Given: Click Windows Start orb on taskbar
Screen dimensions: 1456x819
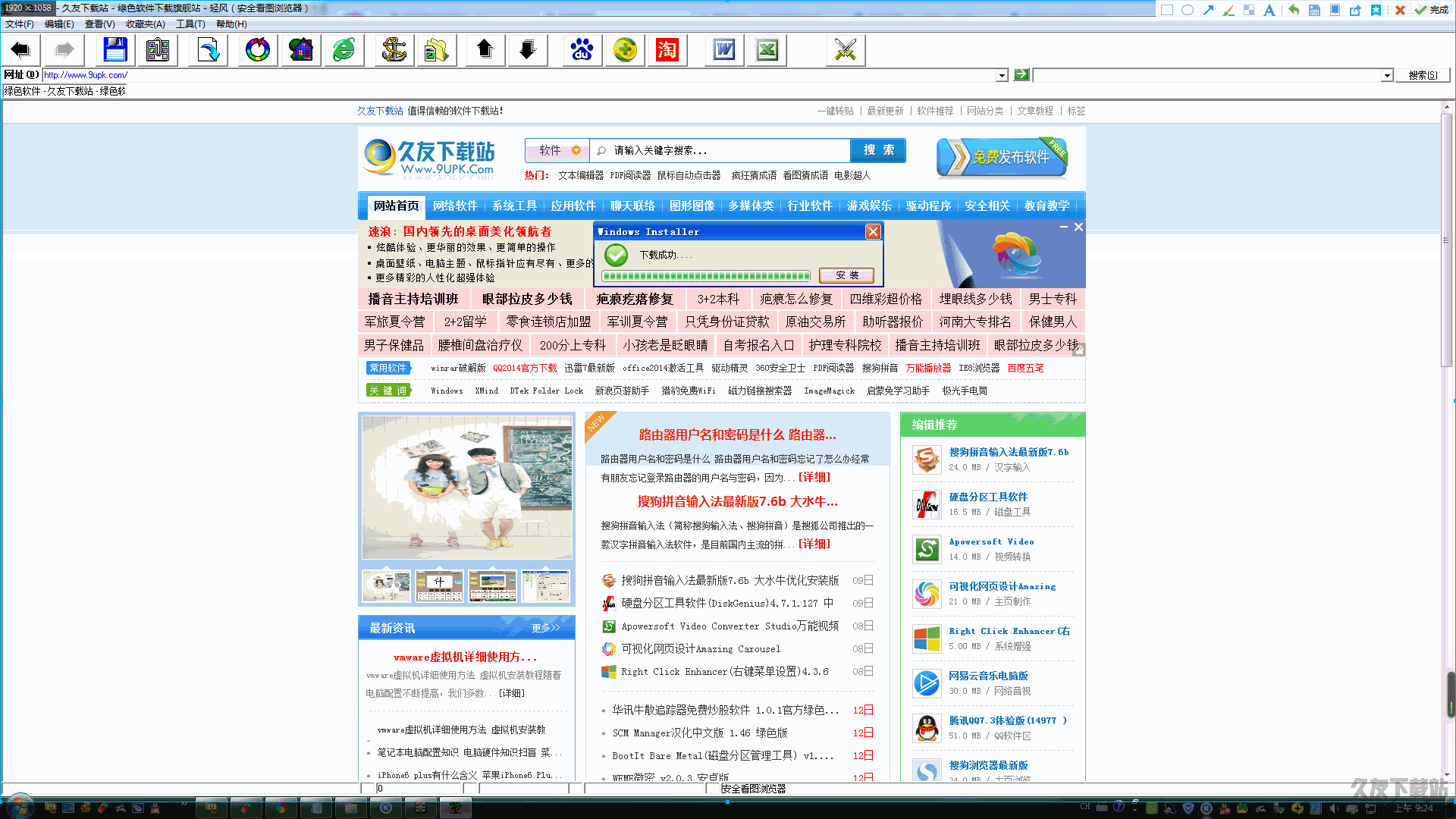Looking at the screenshot, I should pos(20,806).
